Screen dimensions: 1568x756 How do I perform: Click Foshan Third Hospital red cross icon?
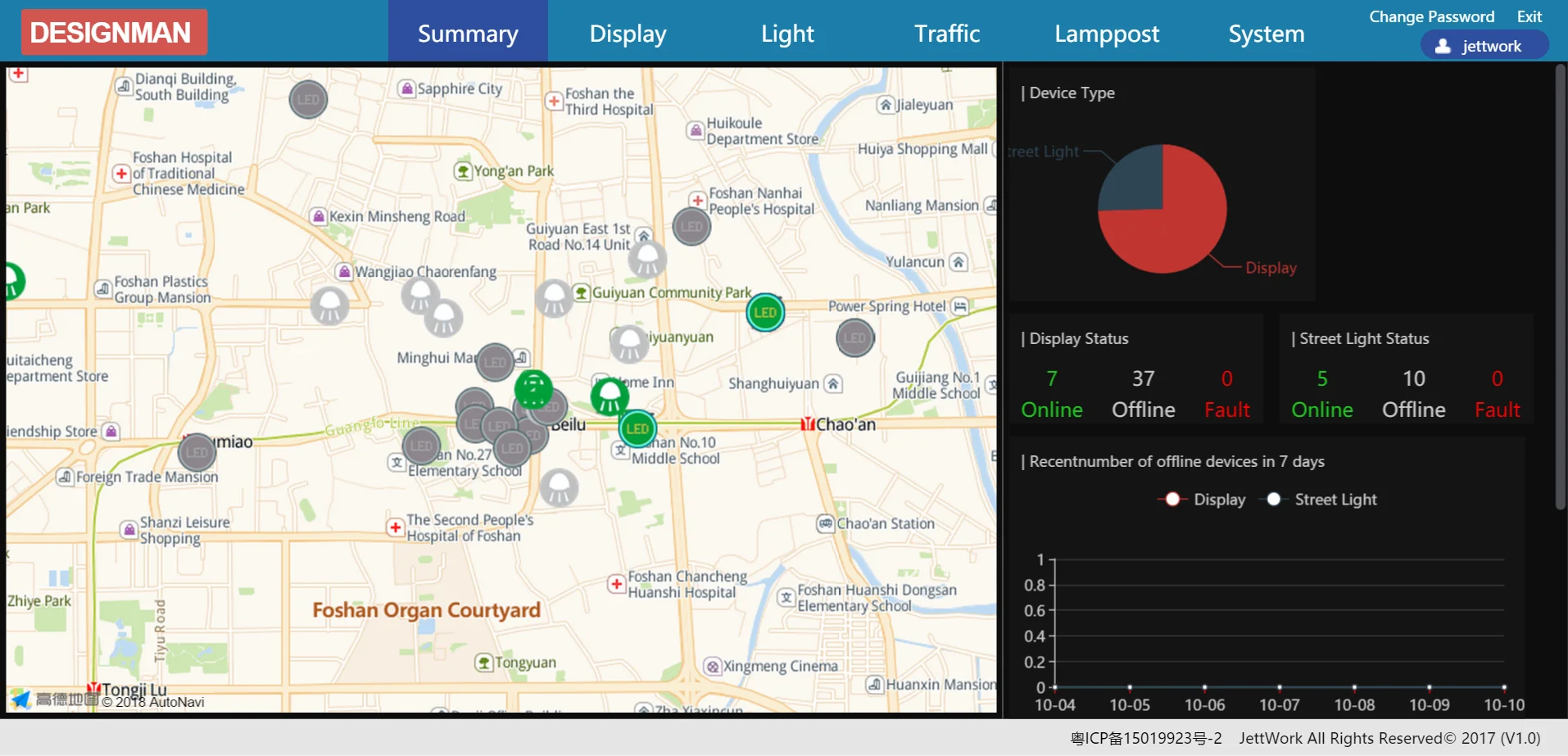click(x=555, y=102)
